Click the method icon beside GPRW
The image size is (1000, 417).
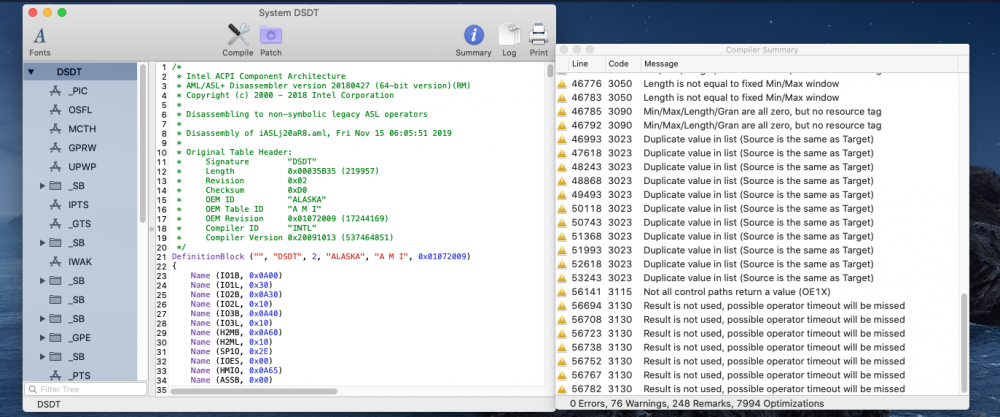[x=56, y=148]
